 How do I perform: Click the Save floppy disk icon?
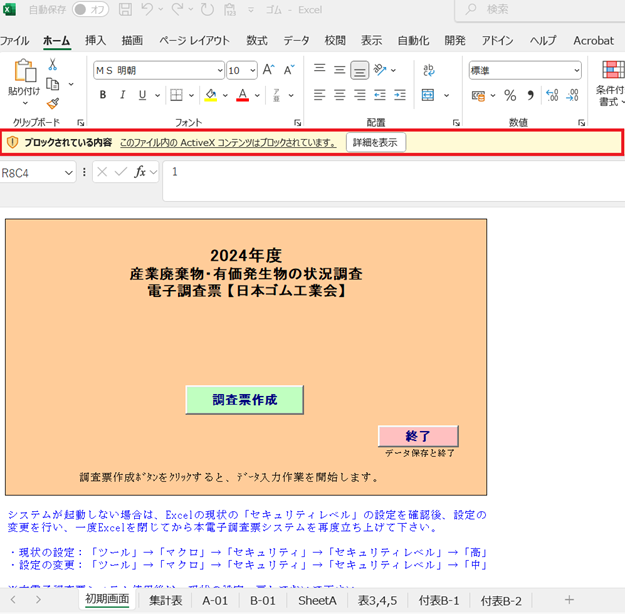pyautogui.click(x=125, y=9)
